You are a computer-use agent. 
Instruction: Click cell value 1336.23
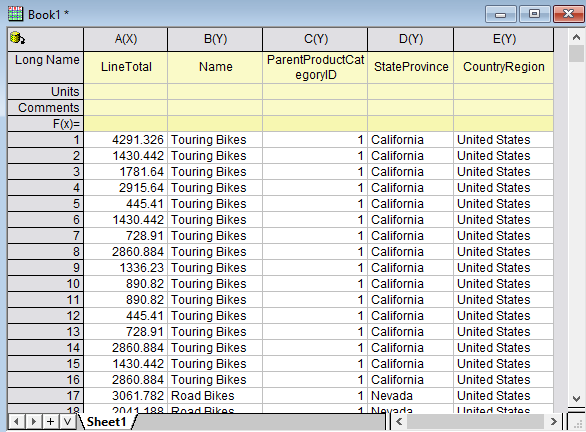[126, 268]
